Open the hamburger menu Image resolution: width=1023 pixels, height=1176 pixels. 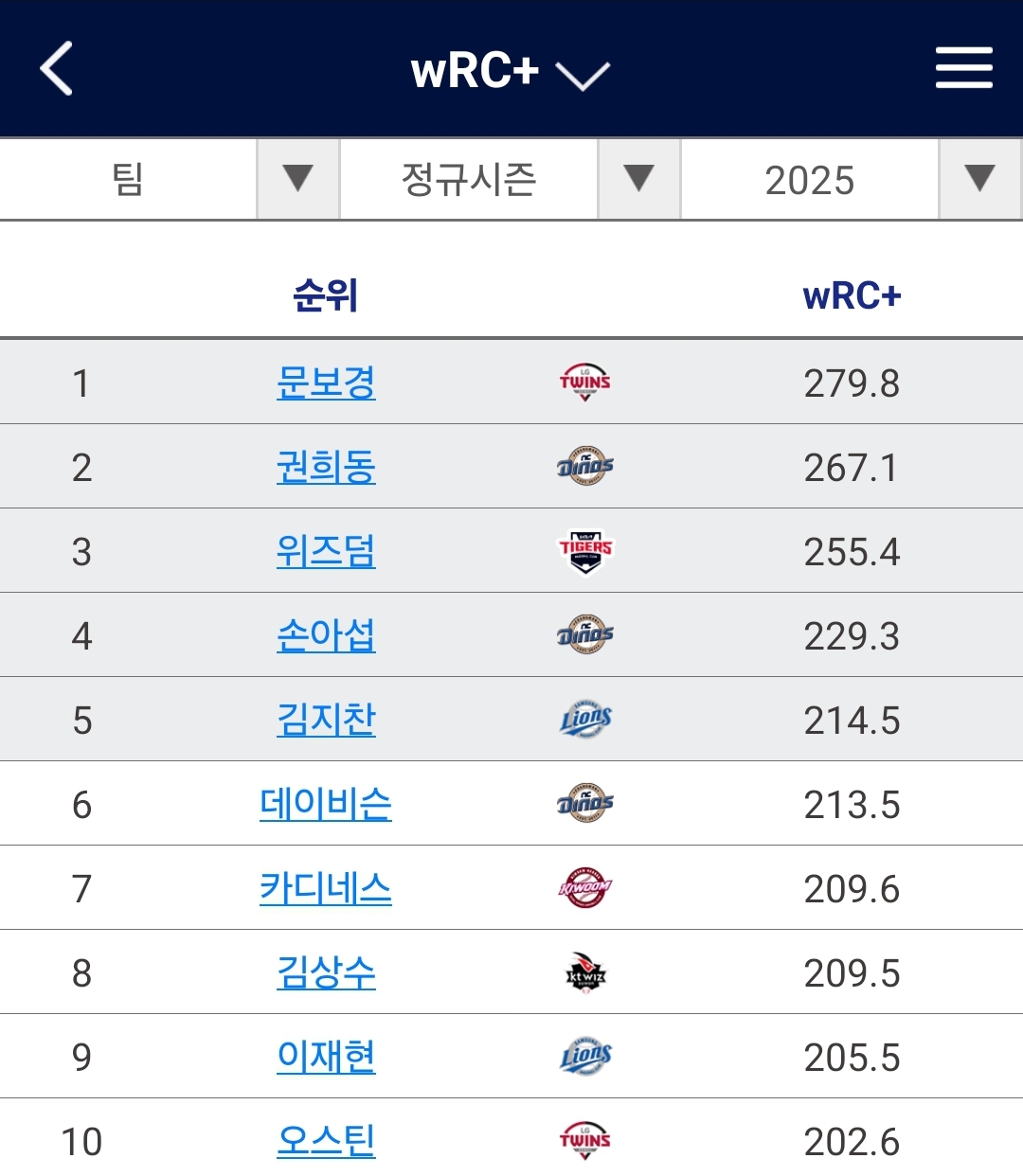963,68
